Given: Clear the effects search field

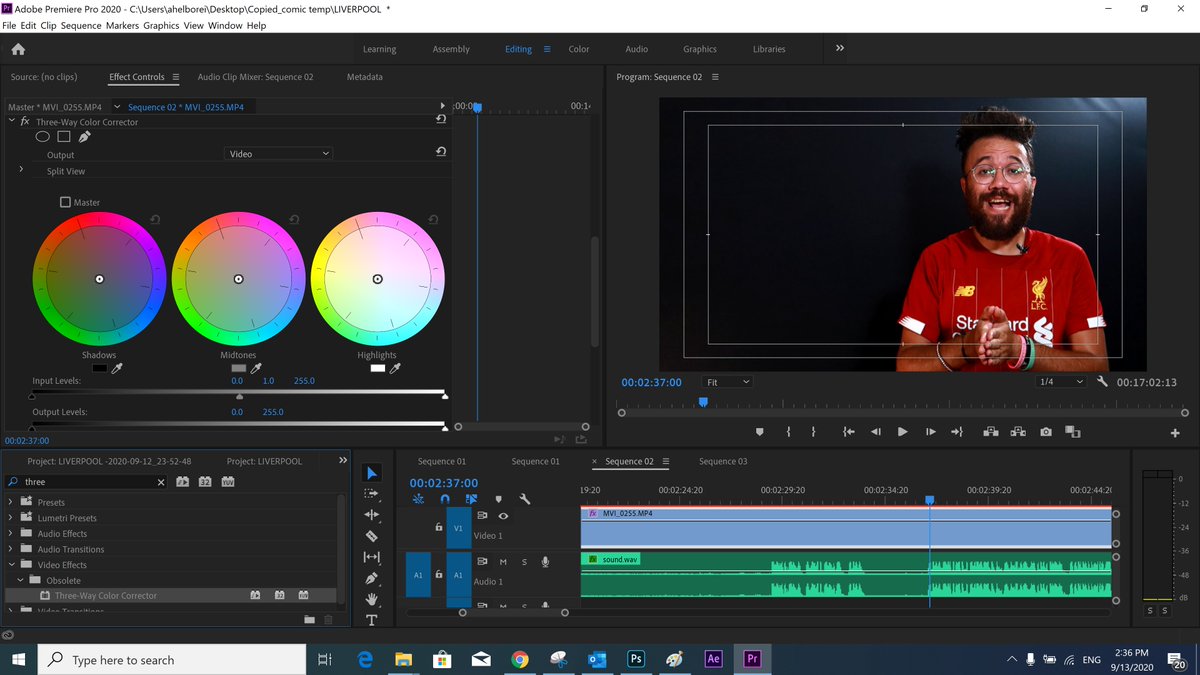Looking at the screenshot, I should [x=161, y=482].
